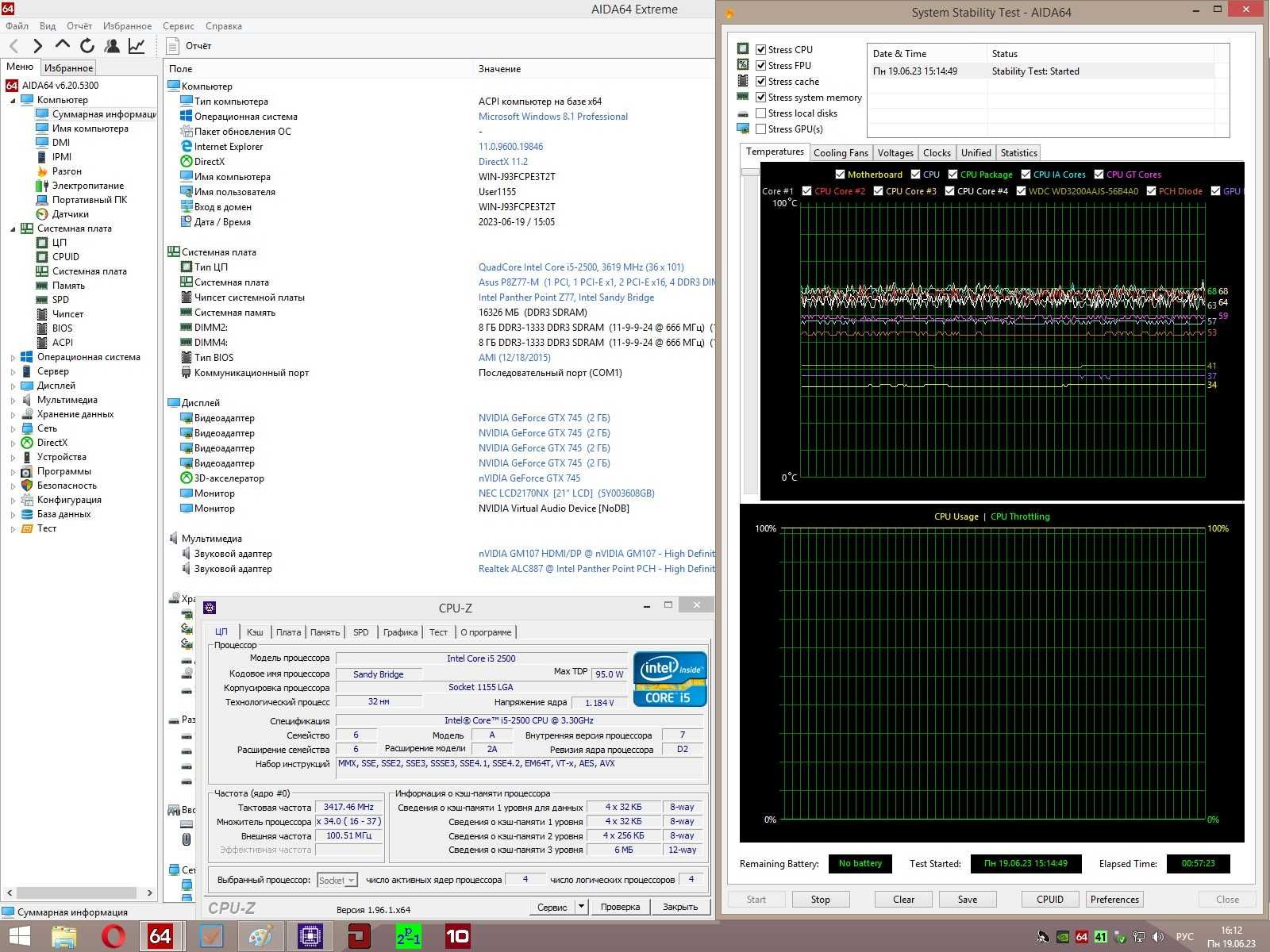
Task: Click the Opera icon in the taskbar
Action: pos(114,936)
